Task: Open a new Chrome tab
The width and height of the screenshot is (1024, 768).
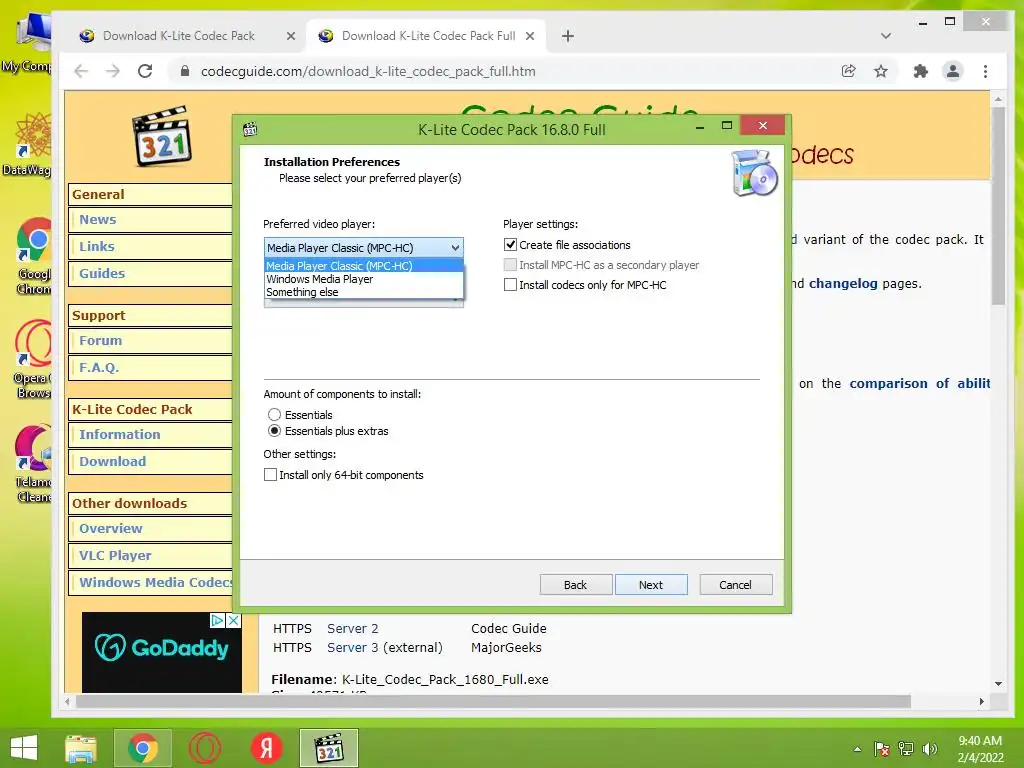Action: point(568,36)
